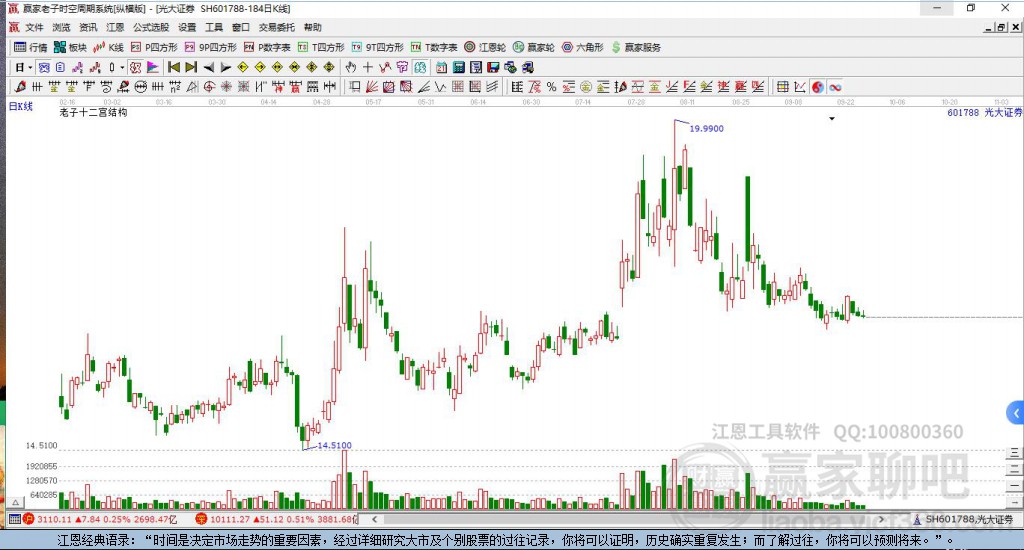Jump to first bar with skip-back icon

[x=174, y=67]
